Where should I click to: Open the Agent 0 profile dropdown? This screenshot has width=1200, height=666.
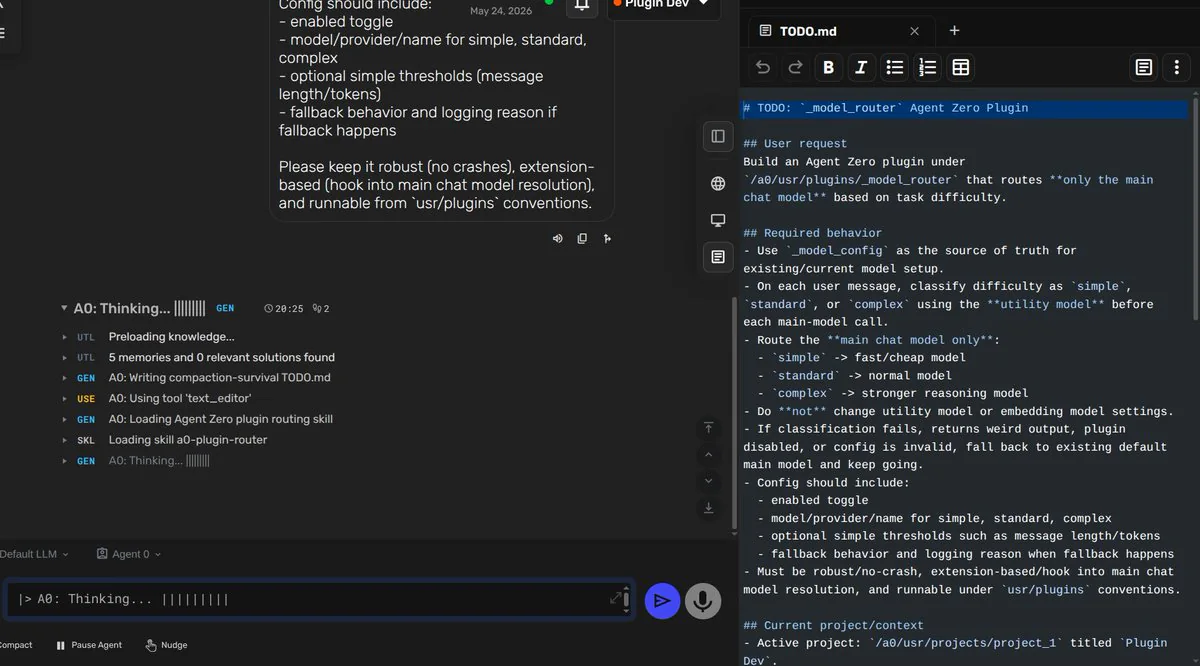(129, 554)
